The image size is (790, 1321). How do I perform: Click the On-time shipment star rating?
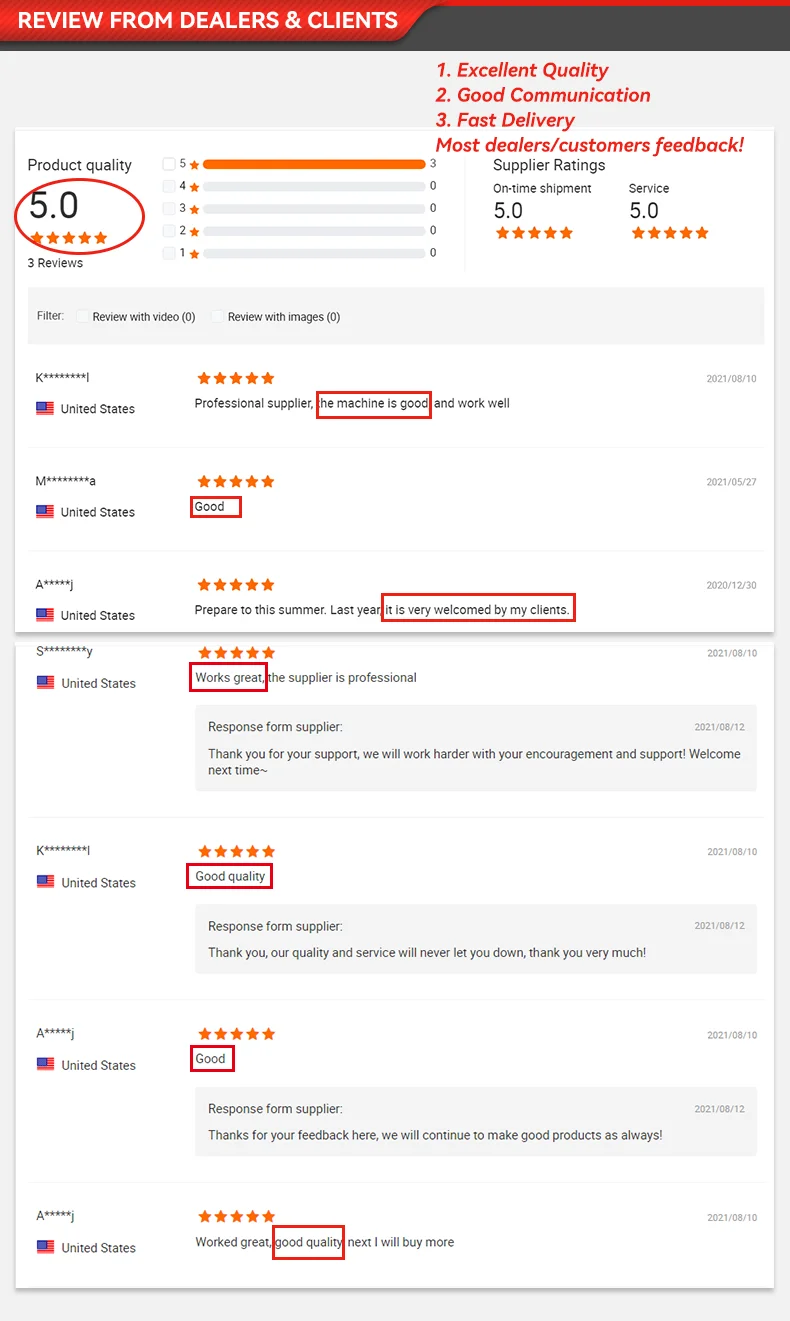[534, 233]
